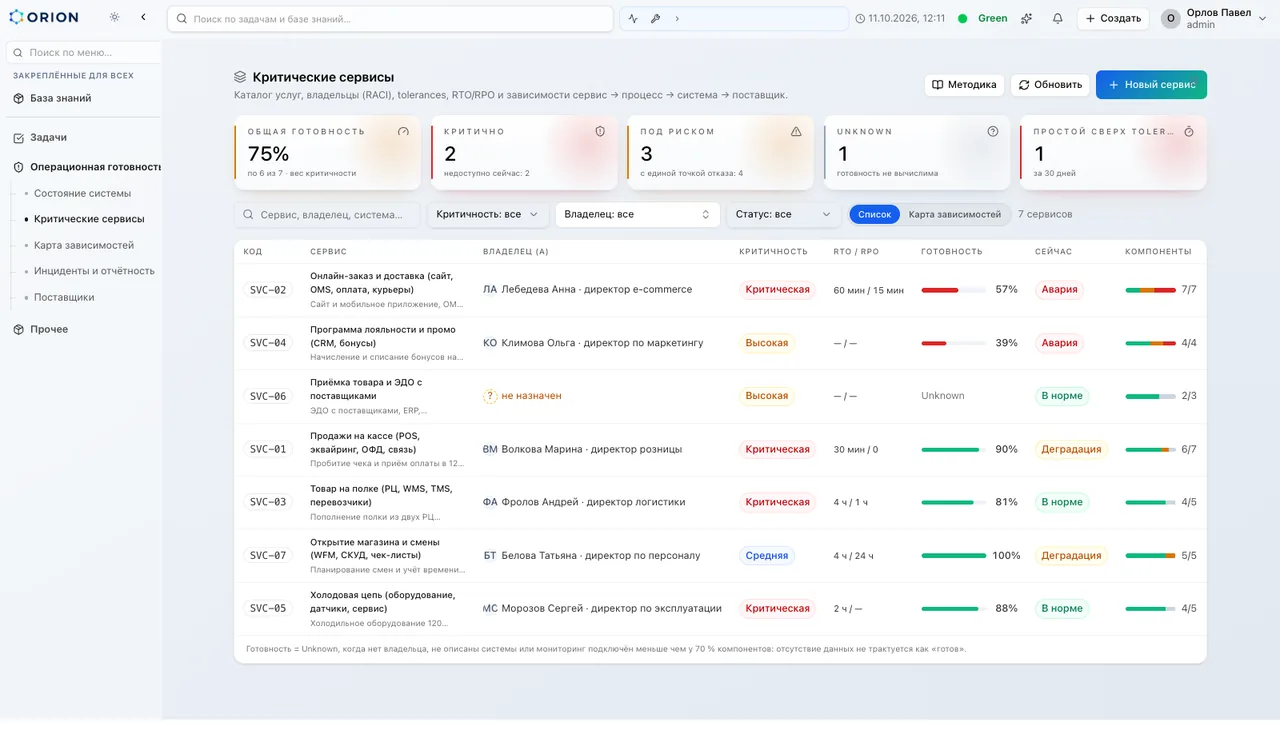Switch view to Список
The image size is (1280, 738).
click(874, 214)
